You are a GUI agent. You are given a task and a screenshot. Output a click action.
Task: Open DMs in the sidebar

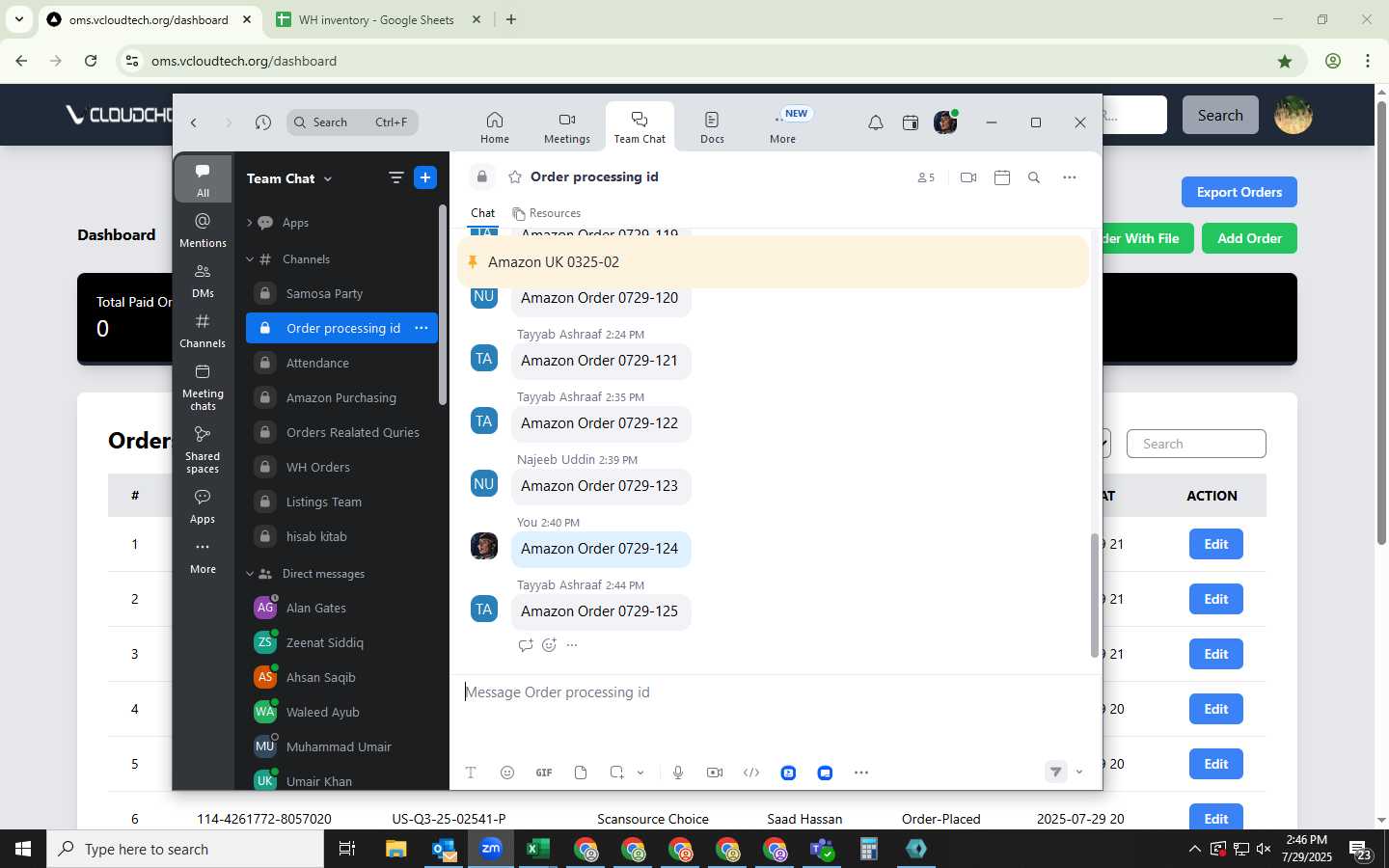tap(203, 280)
